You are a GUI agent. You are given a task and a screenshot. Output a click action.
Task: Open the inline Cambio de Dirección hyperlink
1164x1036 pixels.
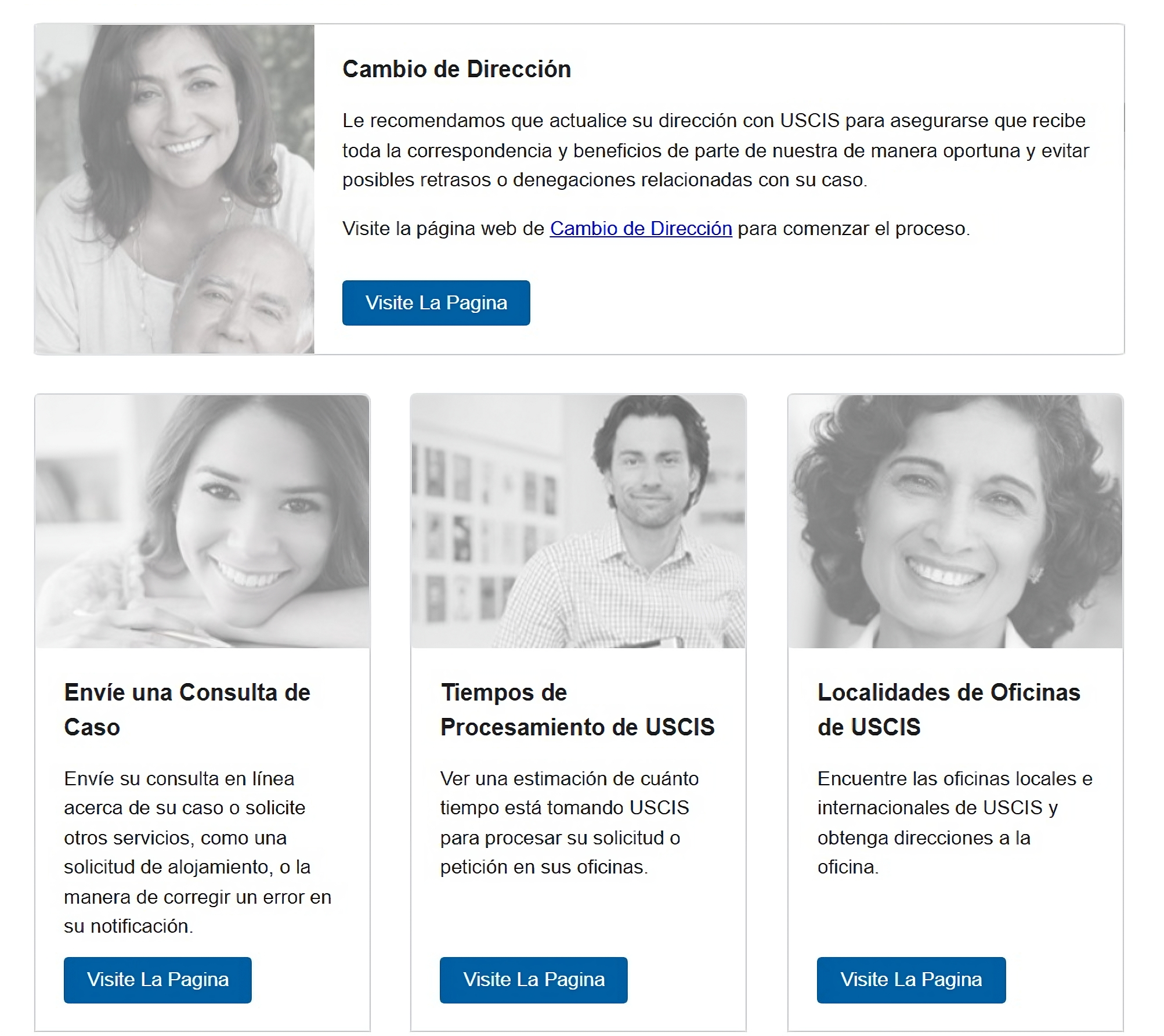641,229
